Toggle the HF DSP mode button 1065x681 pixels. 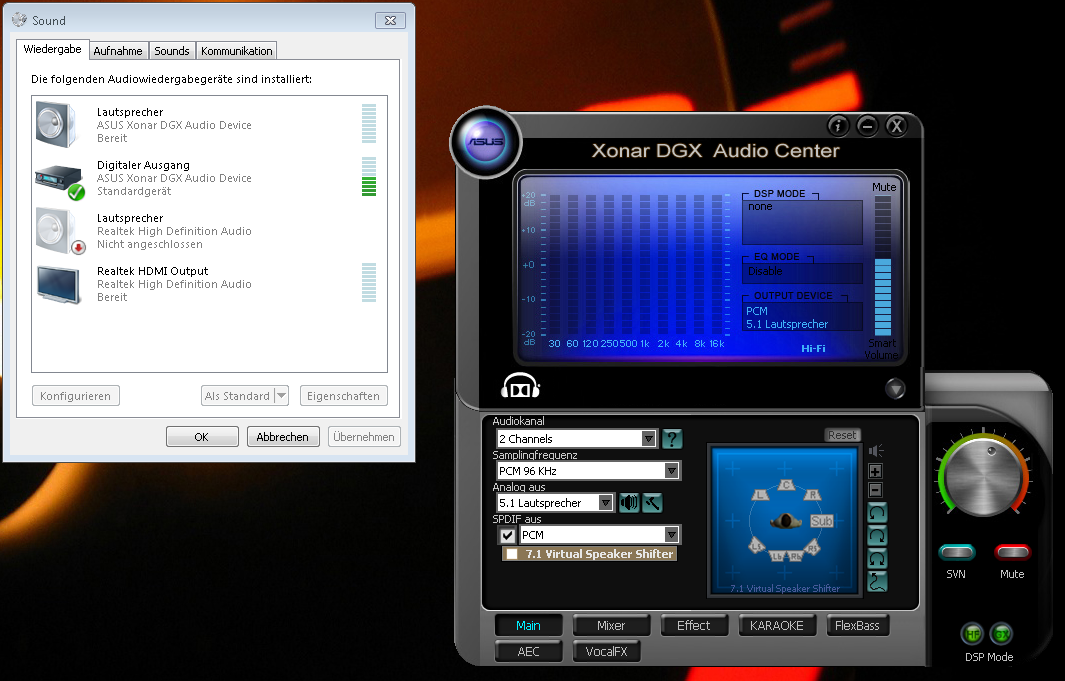click(973, 634)
